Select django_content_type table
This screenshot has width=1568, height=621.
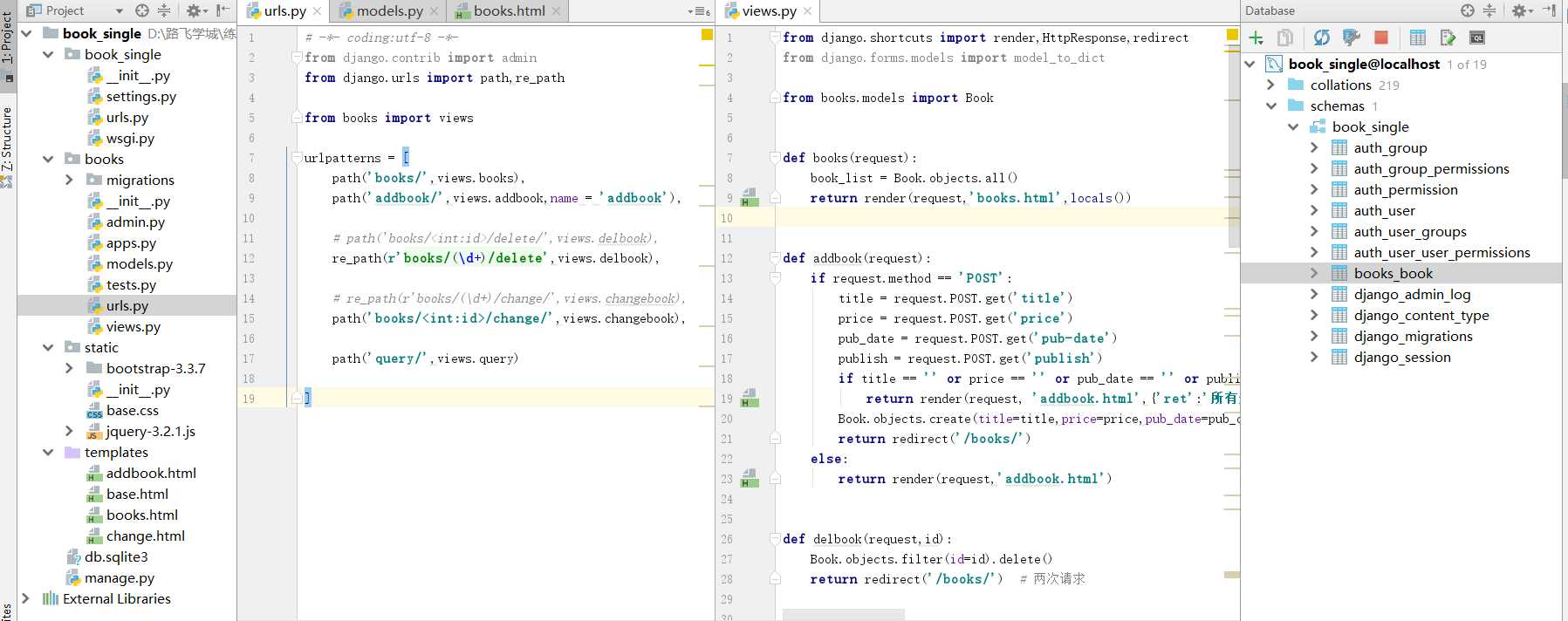(1421, 315)
